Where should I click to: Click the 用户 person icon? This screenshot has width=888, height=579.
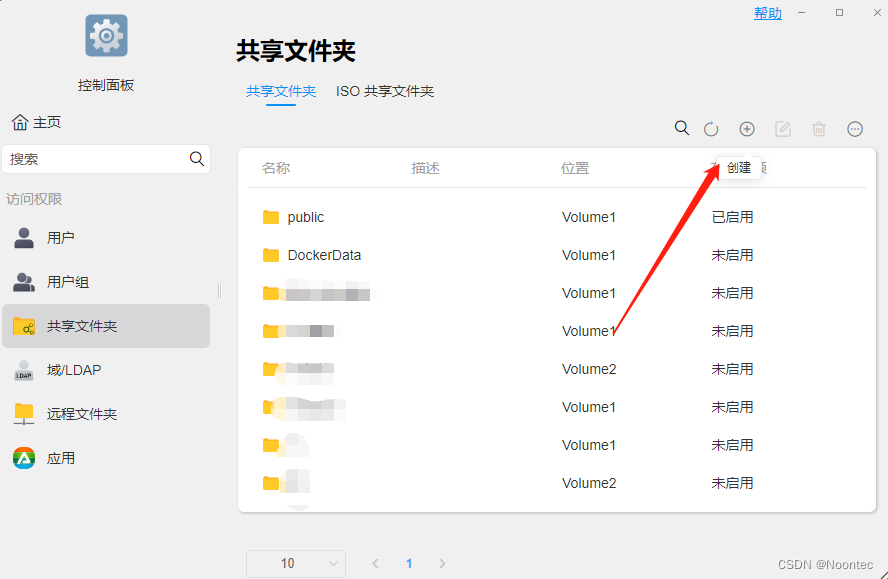pyautogui.click(x=24, y=238)
